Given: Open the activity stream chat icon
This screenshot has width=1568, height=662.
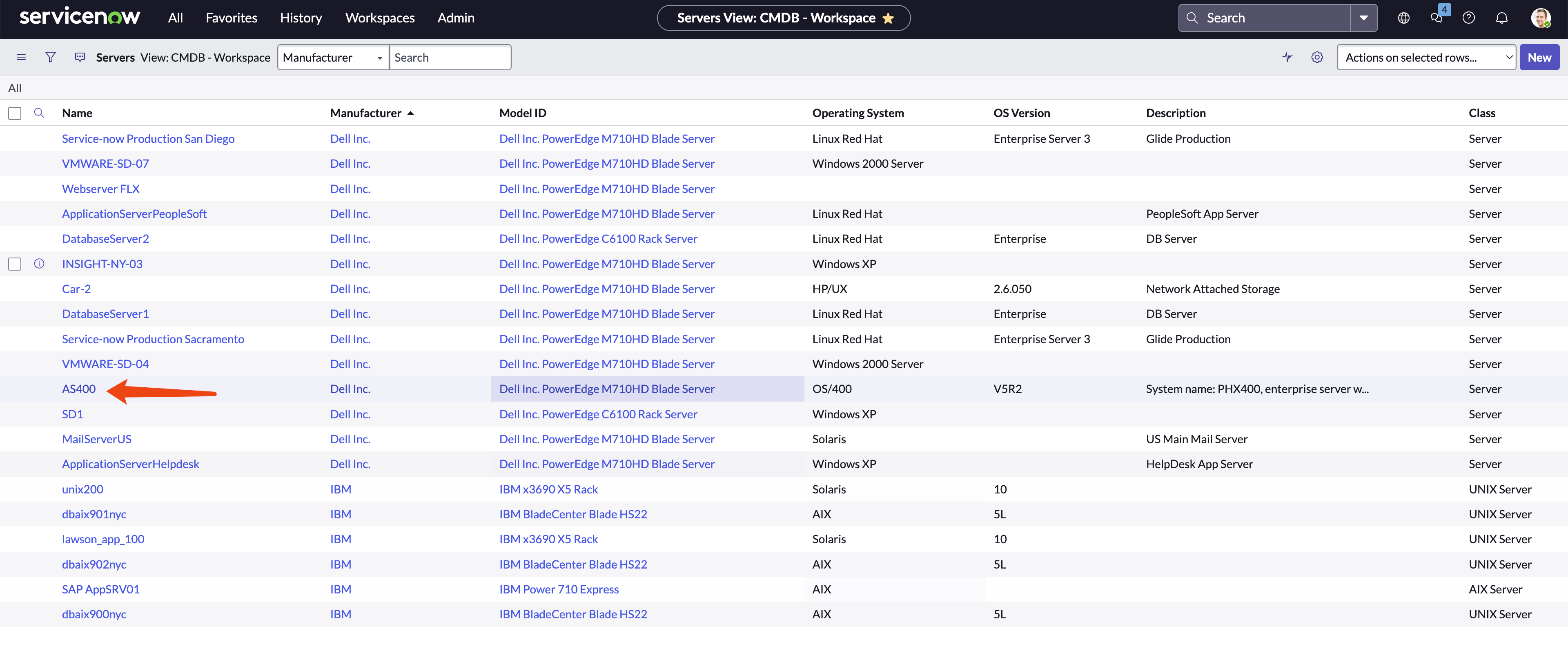Looking at the screenshot, I should [x=80, y=57].
